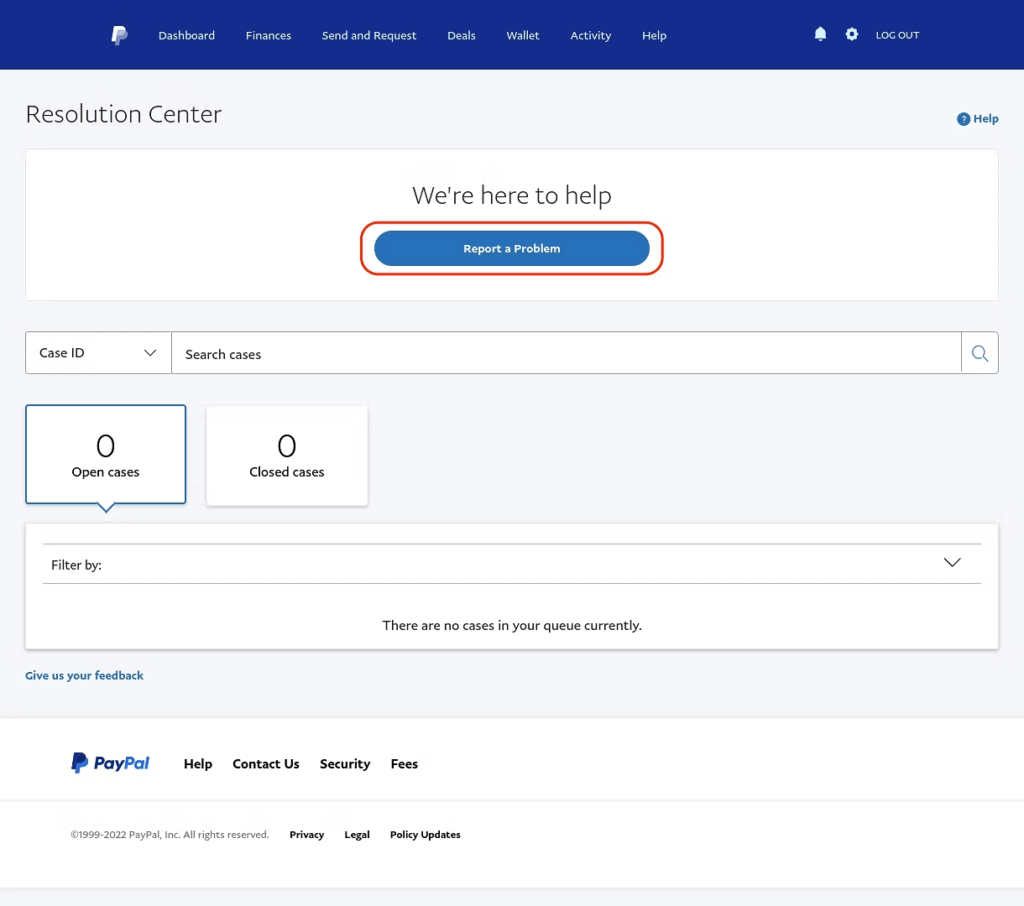Switch to Closed cases tab
The image size is (1024, 906).
click(x=286, y=454)
